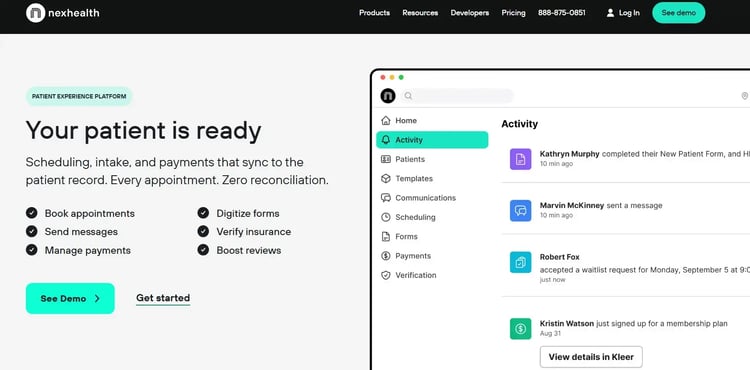Click the Patient Experience Platform badge
The image size is (750, 370).
[79, 97]
